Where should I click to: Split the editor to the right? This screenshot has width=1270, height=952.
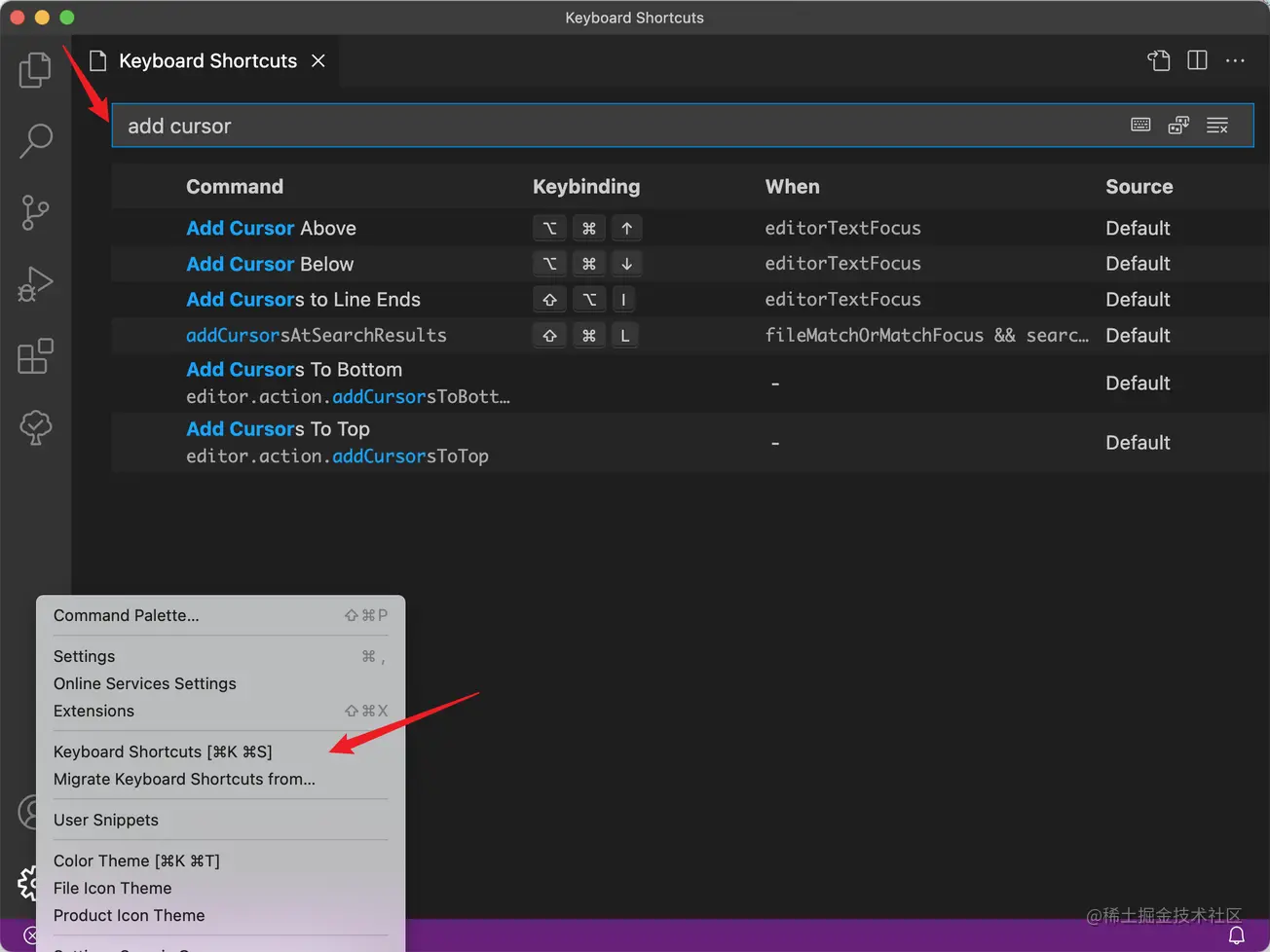(x=1197, y=60)
